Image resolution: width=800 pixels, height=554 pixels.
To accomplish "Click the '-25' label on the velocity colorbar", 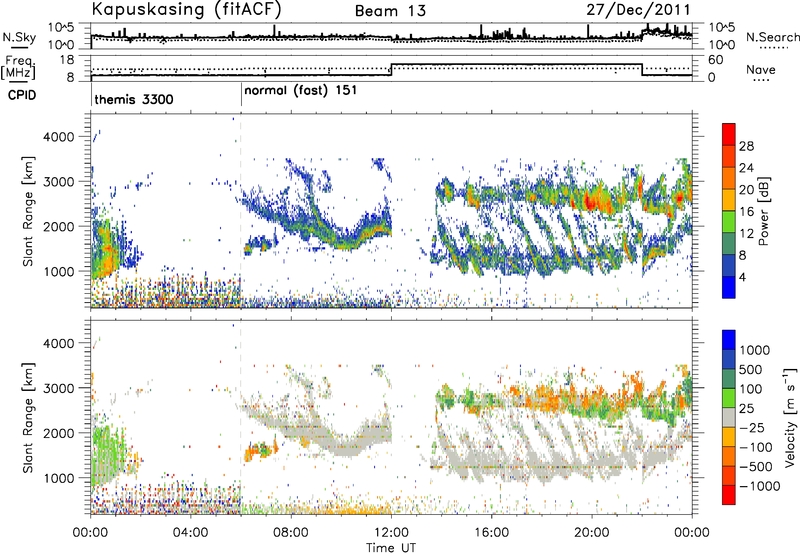I will 751,427.
